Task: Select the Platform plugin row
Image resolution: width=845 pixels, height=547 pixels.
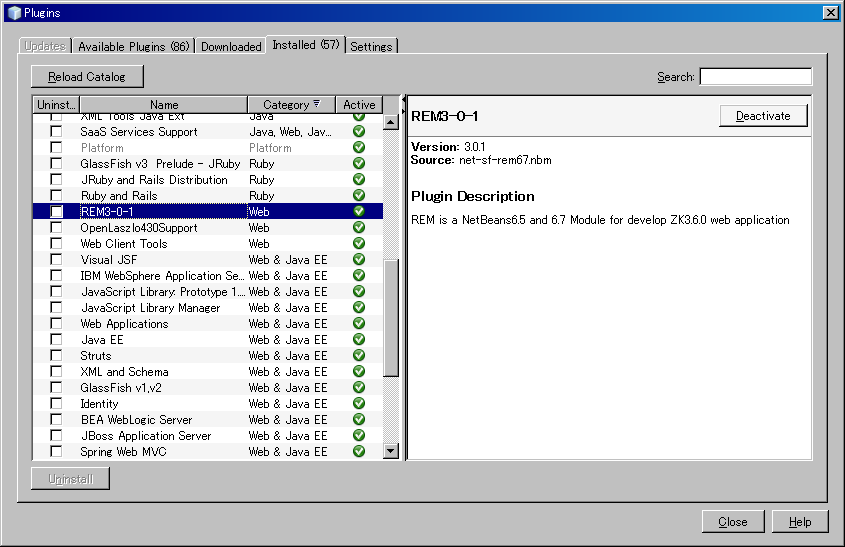Action: pyautogui.click(x=208, y=148)
